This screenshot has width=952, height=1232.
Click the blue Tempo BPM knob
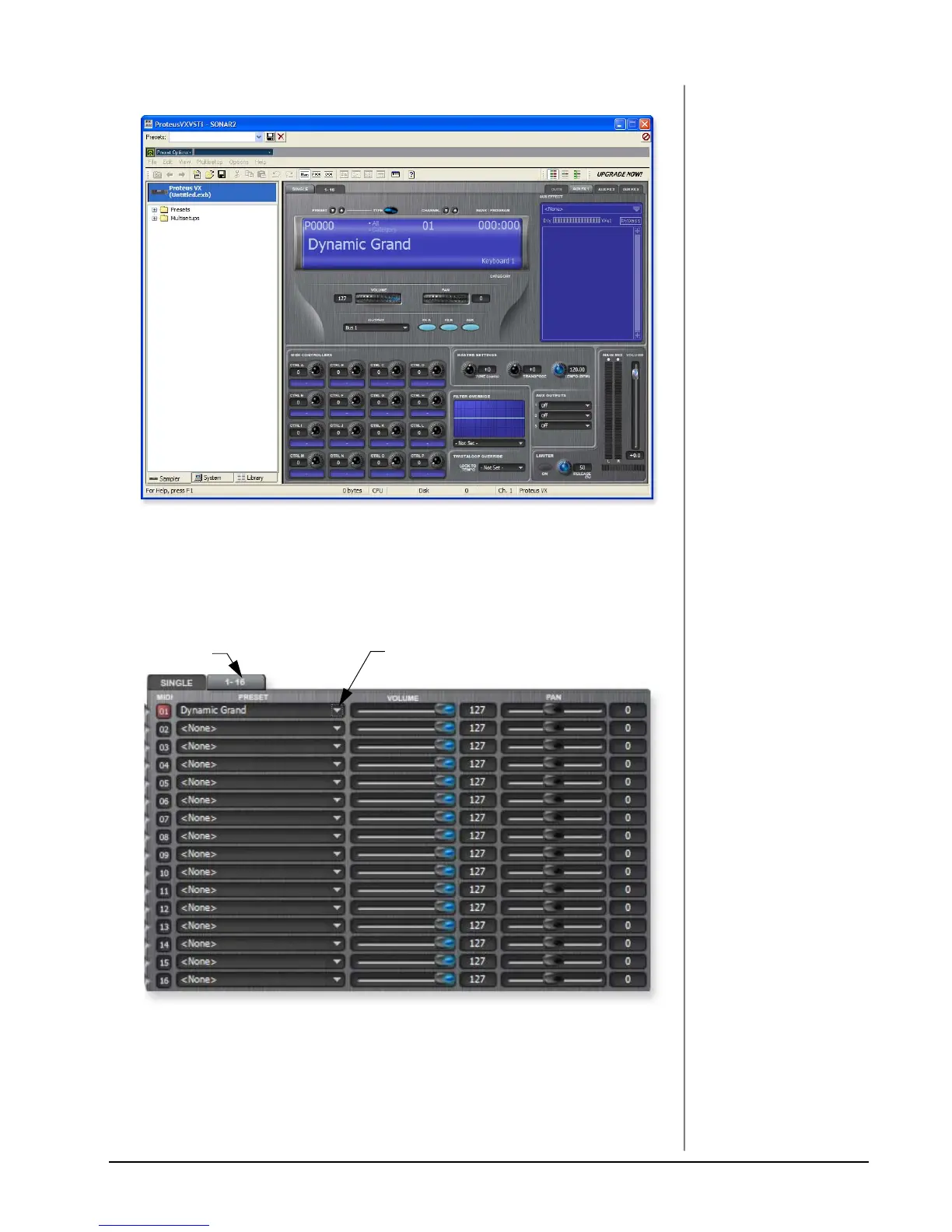point(559,369)
